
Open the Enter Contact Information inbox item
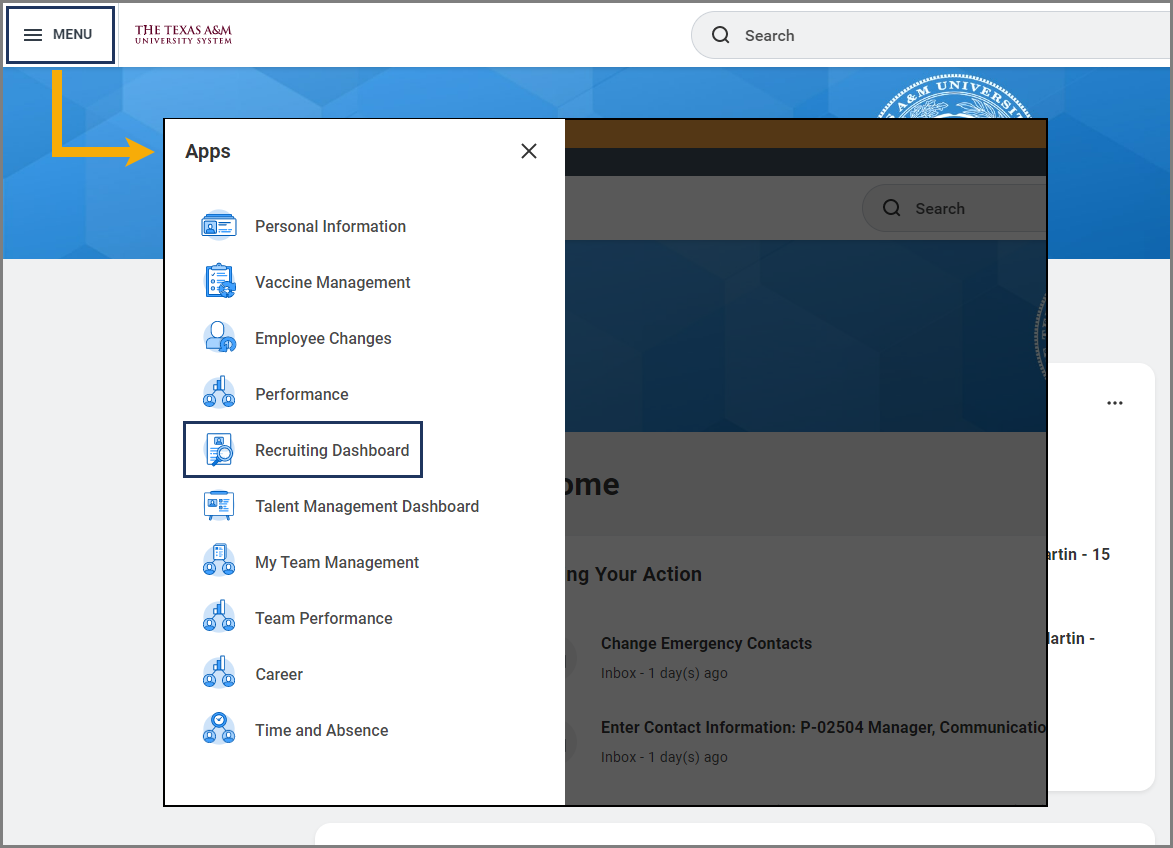[822, 727]
